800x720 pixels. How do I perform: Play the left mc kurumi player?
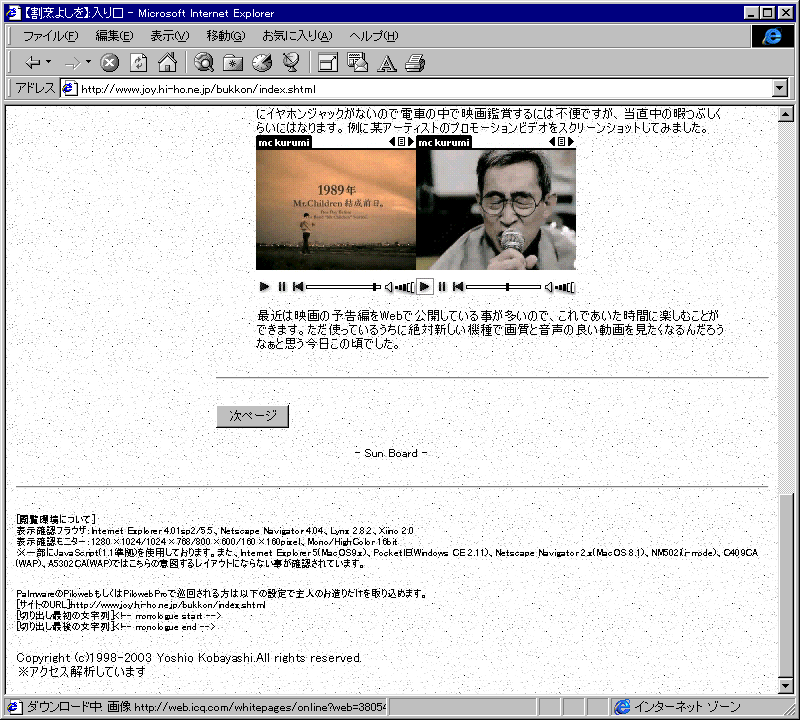pyautogui.click(x=264, y=287)
